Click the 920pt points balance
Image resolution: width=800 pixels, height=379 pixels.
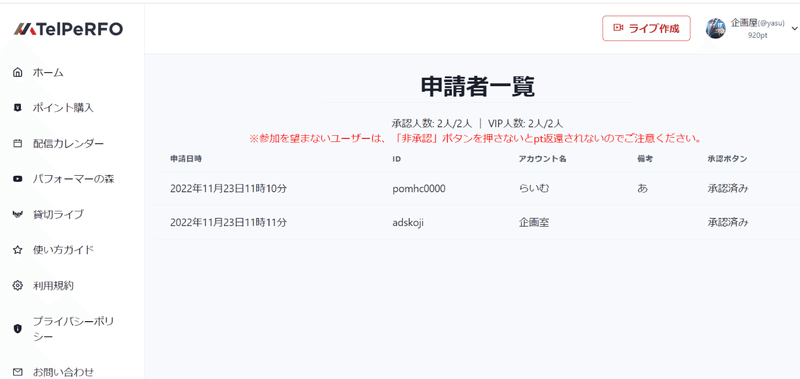[x=758, y=35]
